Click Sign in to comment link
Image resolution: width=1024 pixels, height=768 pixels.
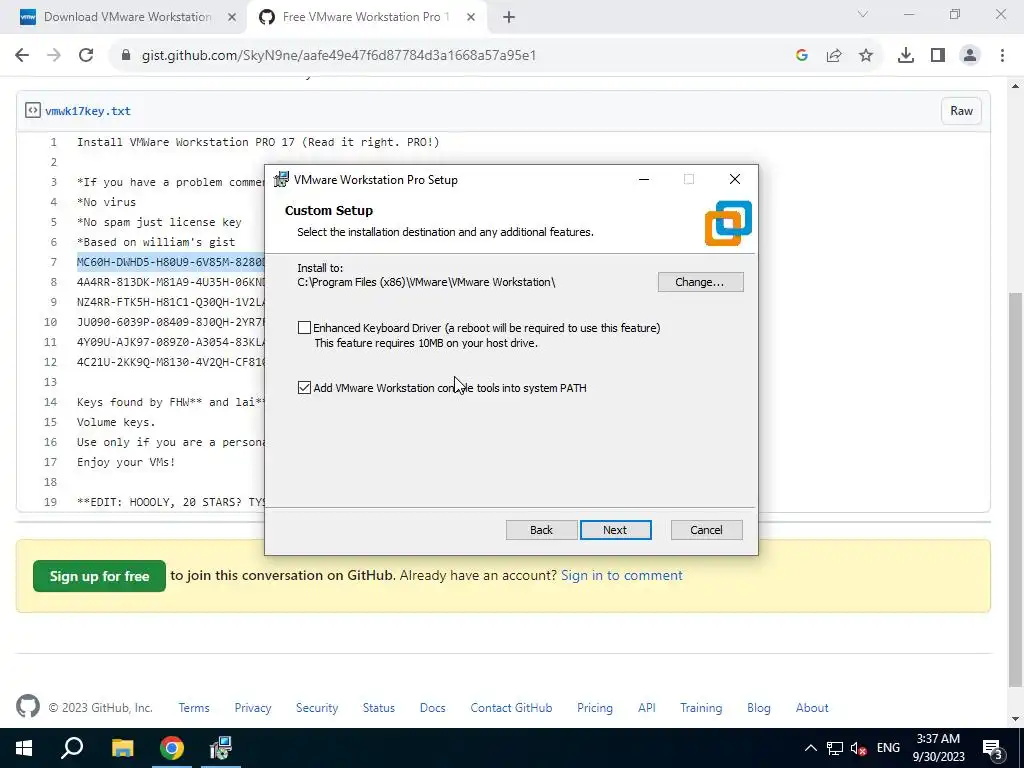pos(622,575)
